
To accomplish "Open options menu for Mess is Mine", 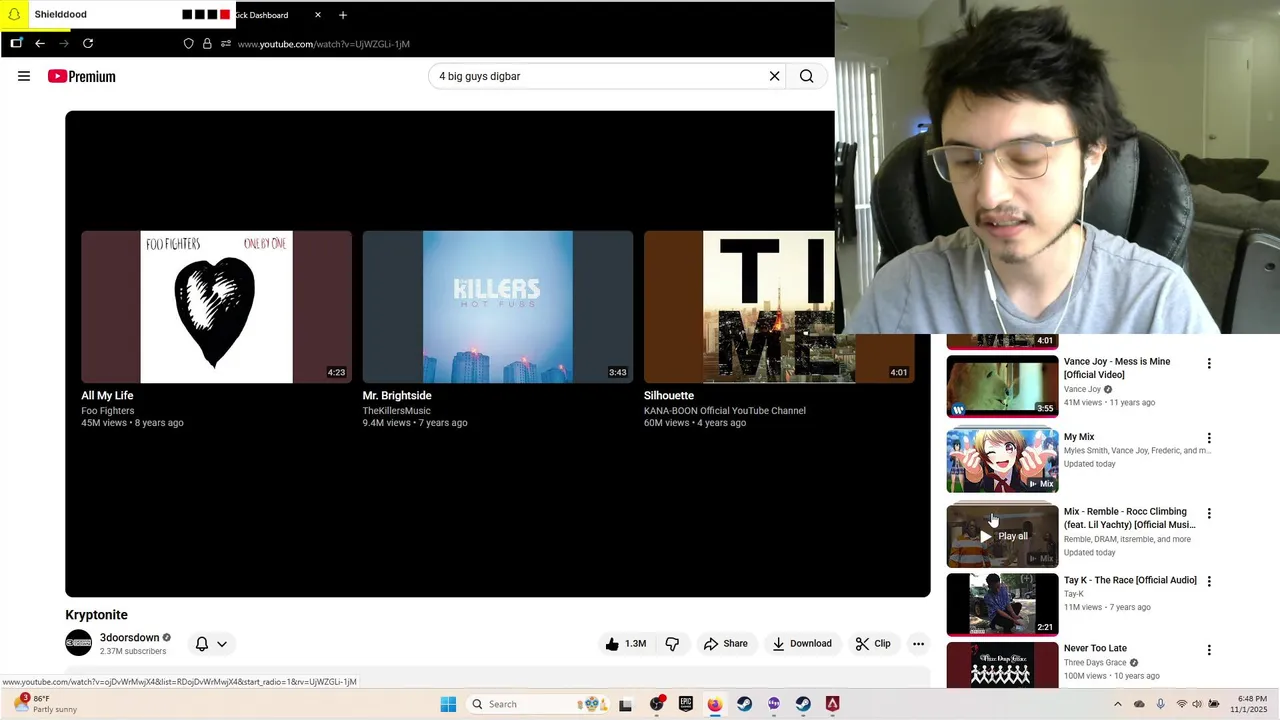I will click(x=1209, y=364).
